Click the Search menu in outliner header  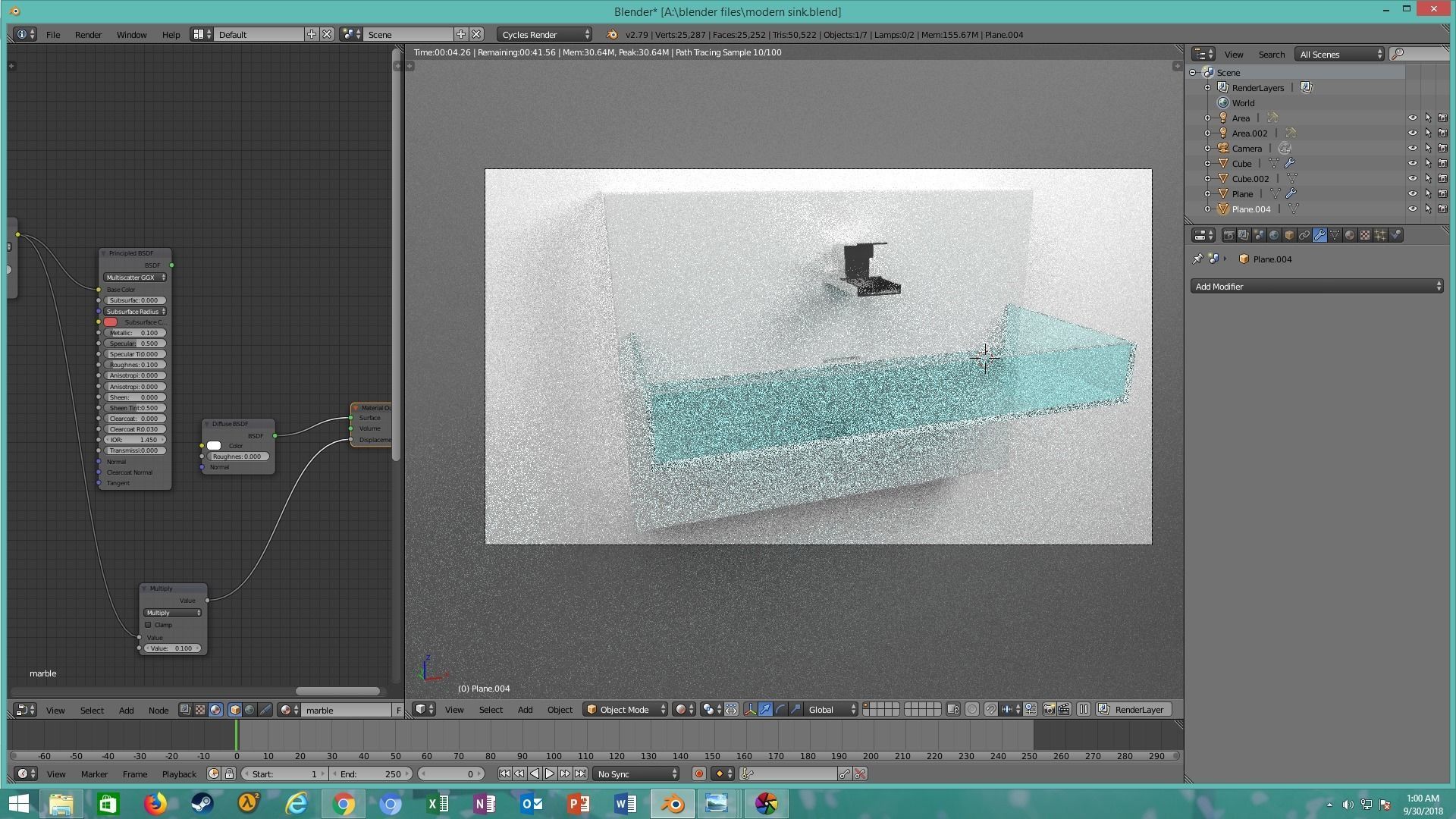[1272, 54]
